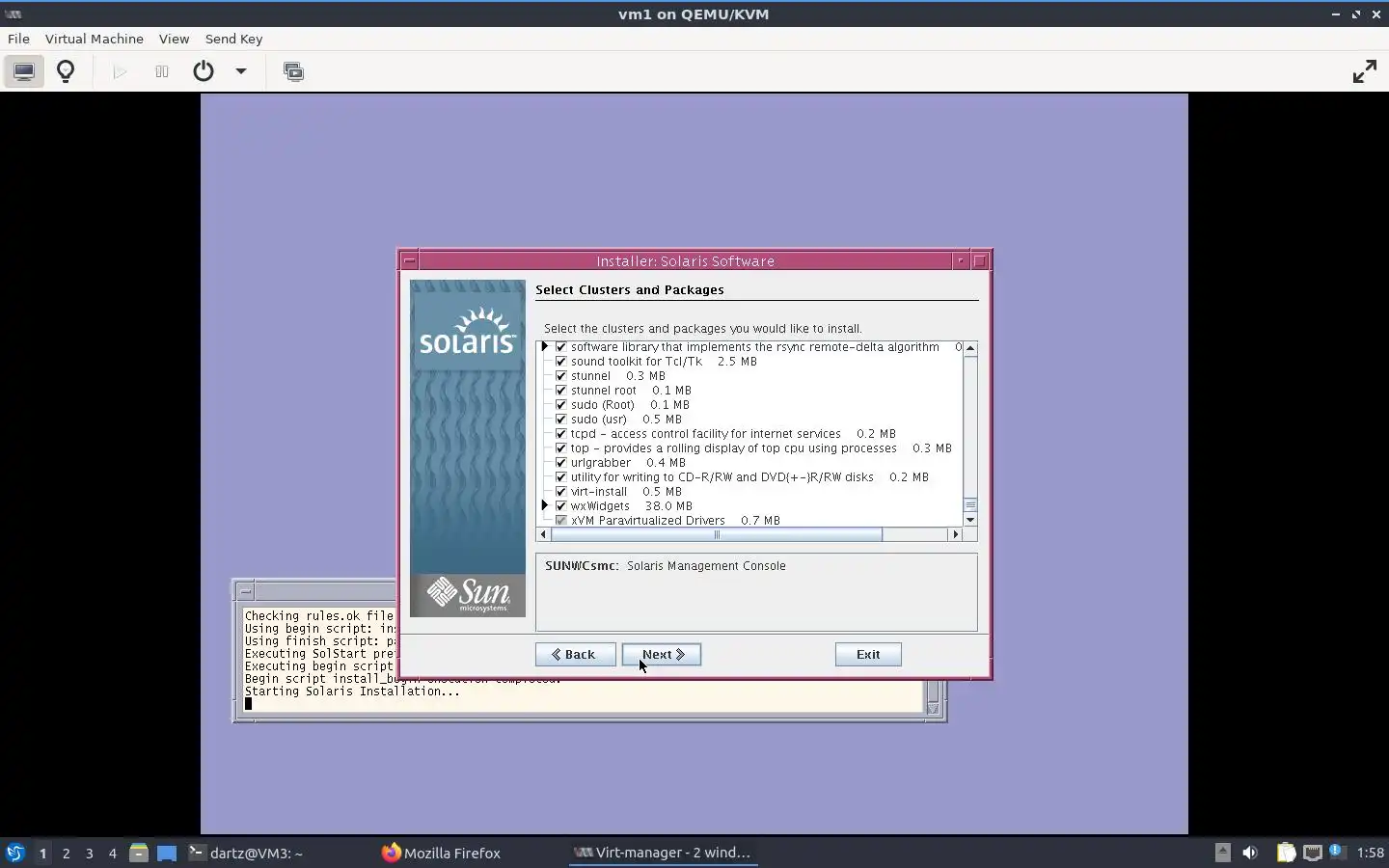Open the installer window menu button
The image size is (1389, 868).
[409, 261]
